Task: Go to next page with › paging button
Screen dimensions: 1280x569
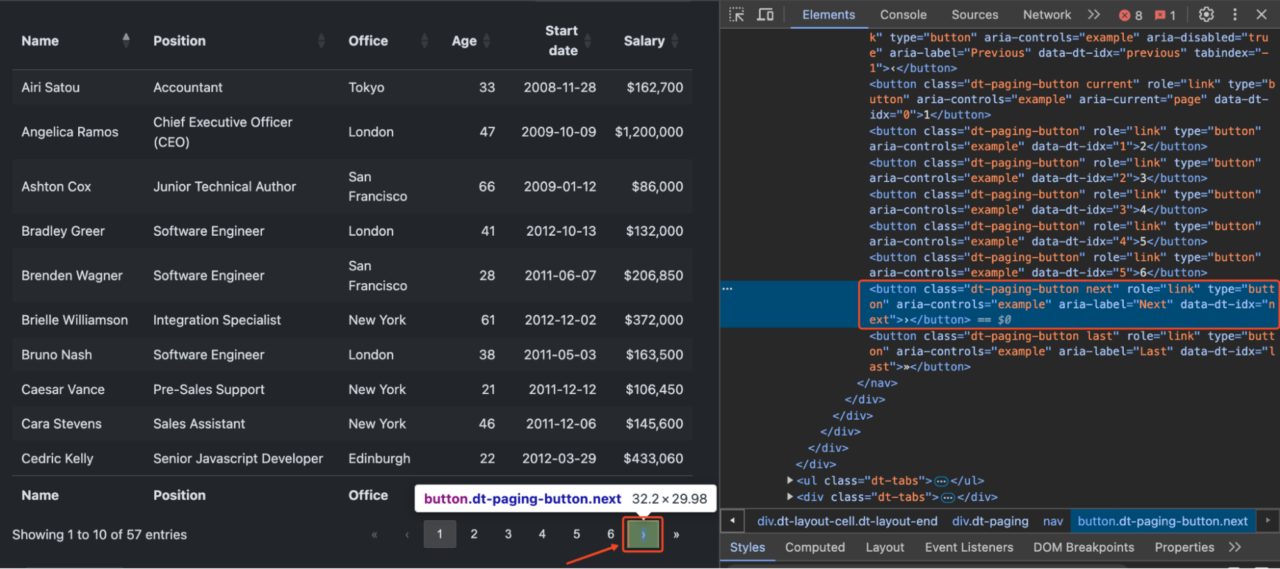Action: [643, 534]
